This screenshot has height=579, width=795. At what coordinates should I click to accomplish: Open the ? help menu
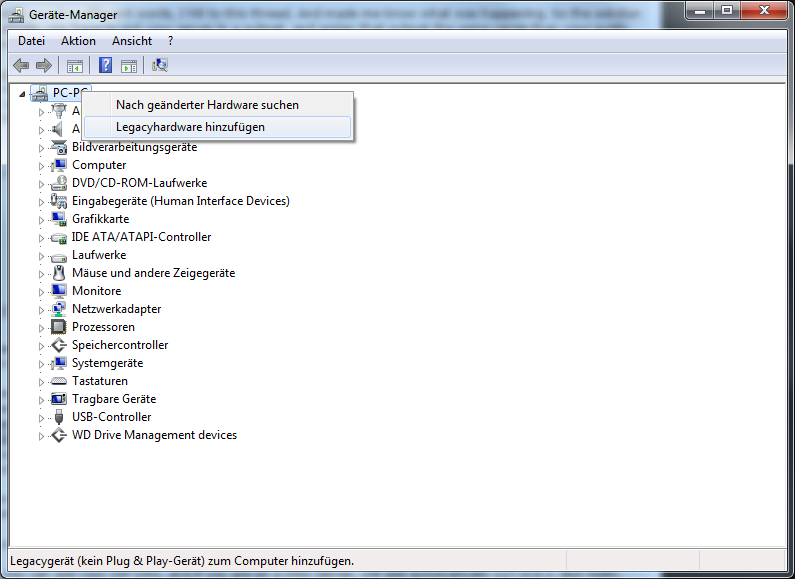click(x=170, y=41)
